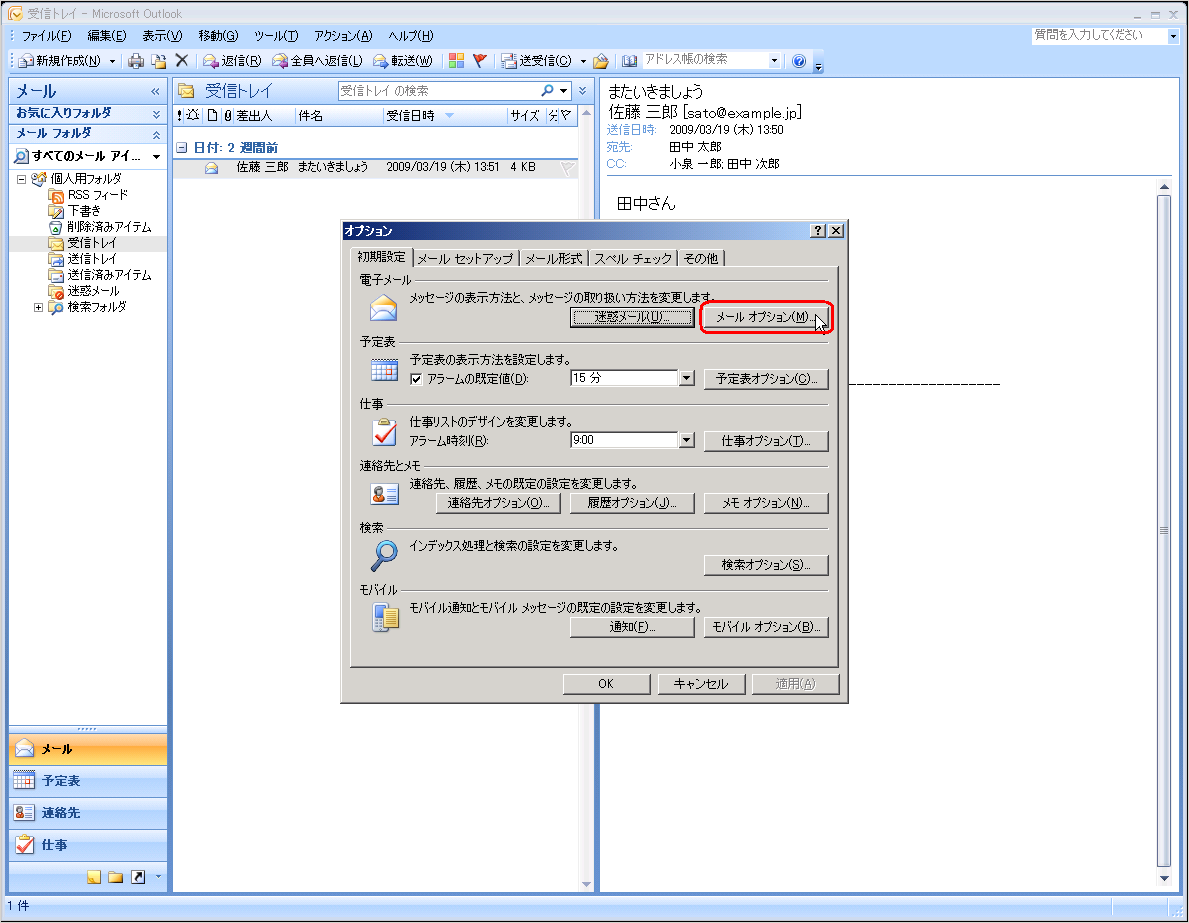Click モバイル オプション(B) button
The image size is (1189, 923).
click(766, 627)
